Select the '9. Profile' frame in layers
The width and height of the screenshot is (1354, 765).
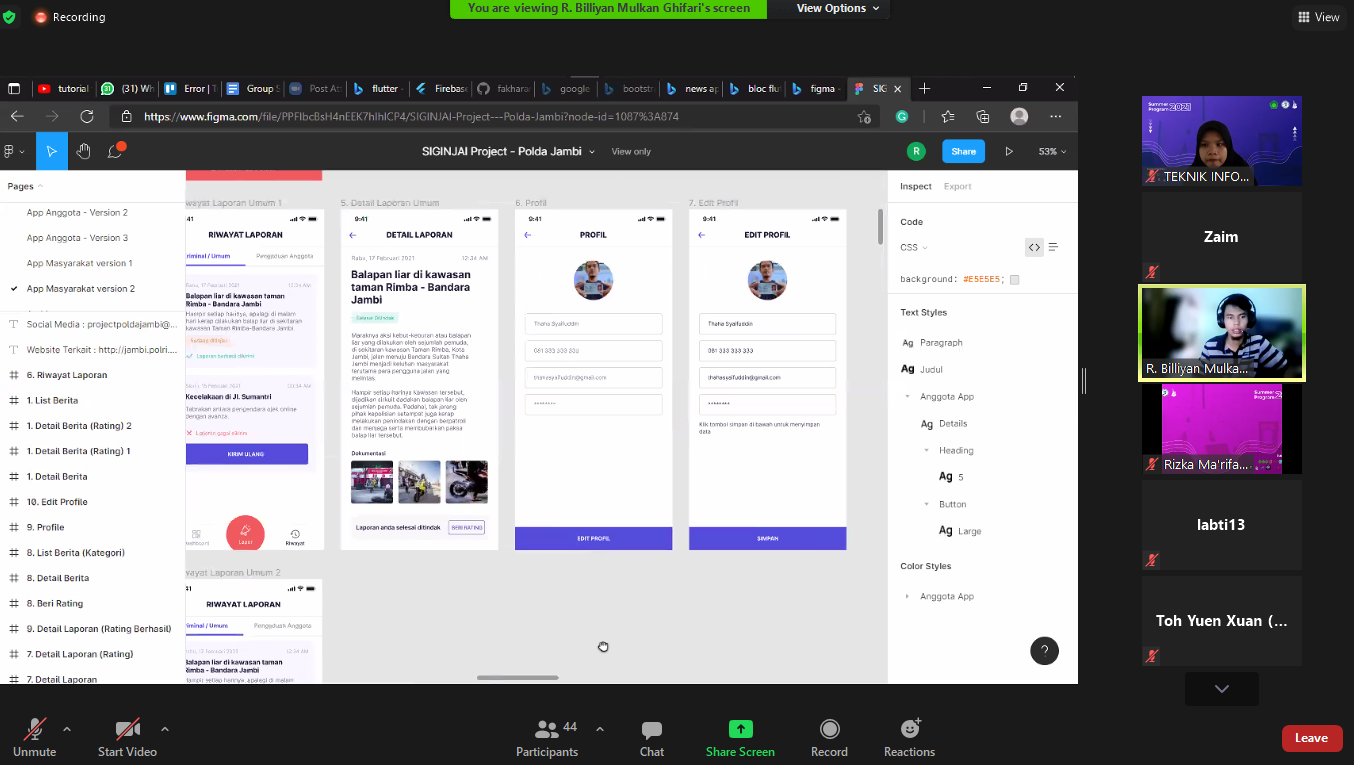point(50,527)
